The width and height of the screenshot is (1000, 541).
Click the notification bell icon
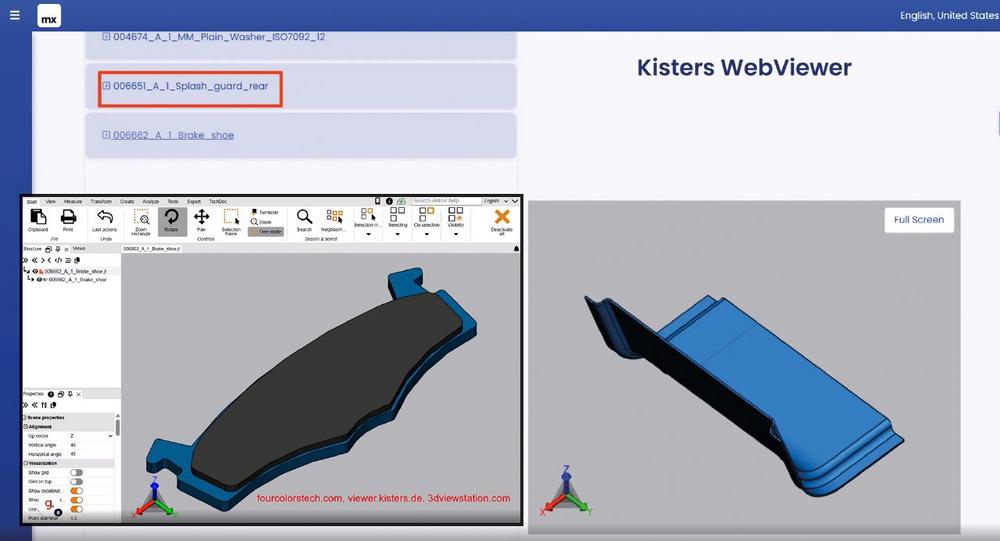tap(516, 249)
